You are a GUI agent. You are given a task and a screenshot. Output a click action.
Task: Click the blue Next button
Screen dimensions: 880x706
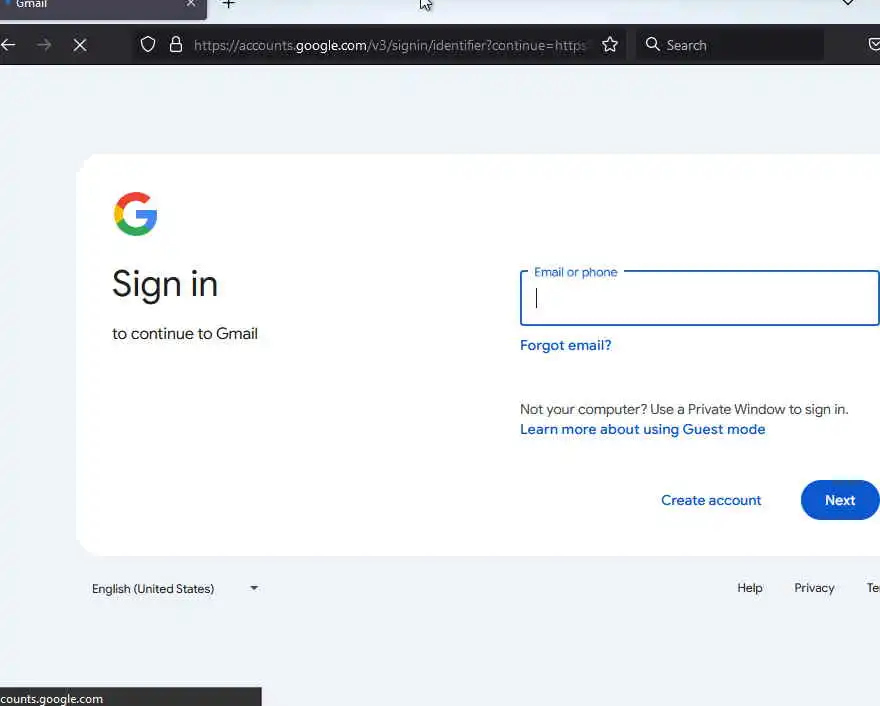coord(840,500)
